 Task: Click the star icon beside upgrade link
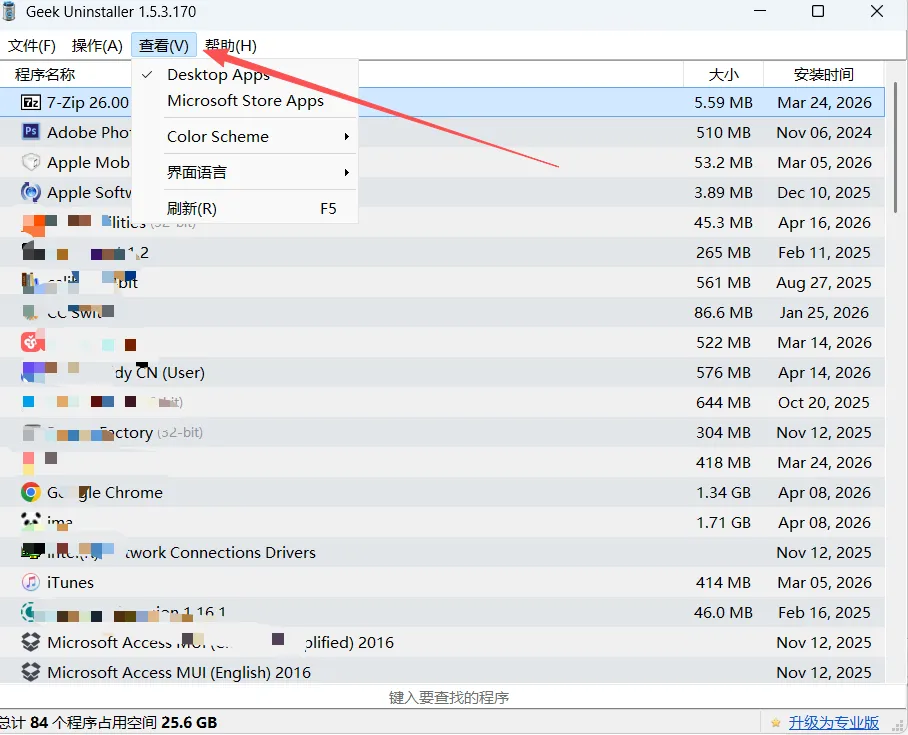[x=775, y=722]
